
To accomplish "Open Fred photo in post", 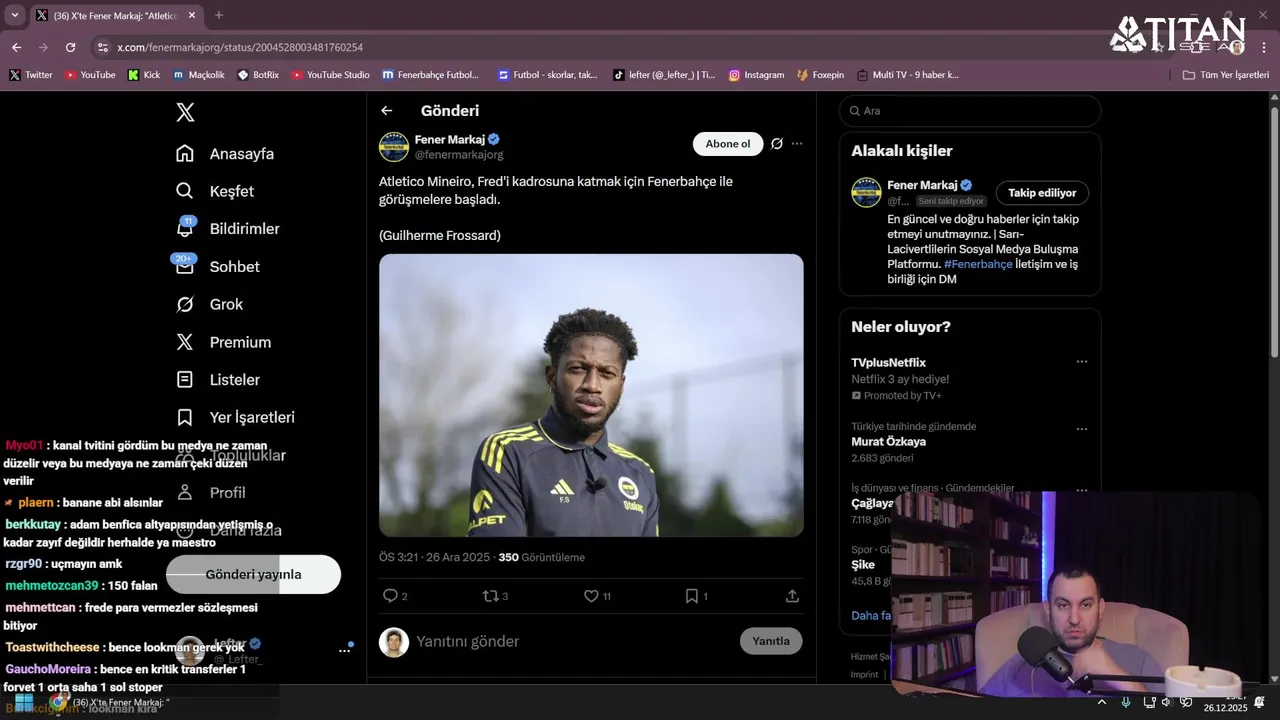I will click(x=591, y=395).
